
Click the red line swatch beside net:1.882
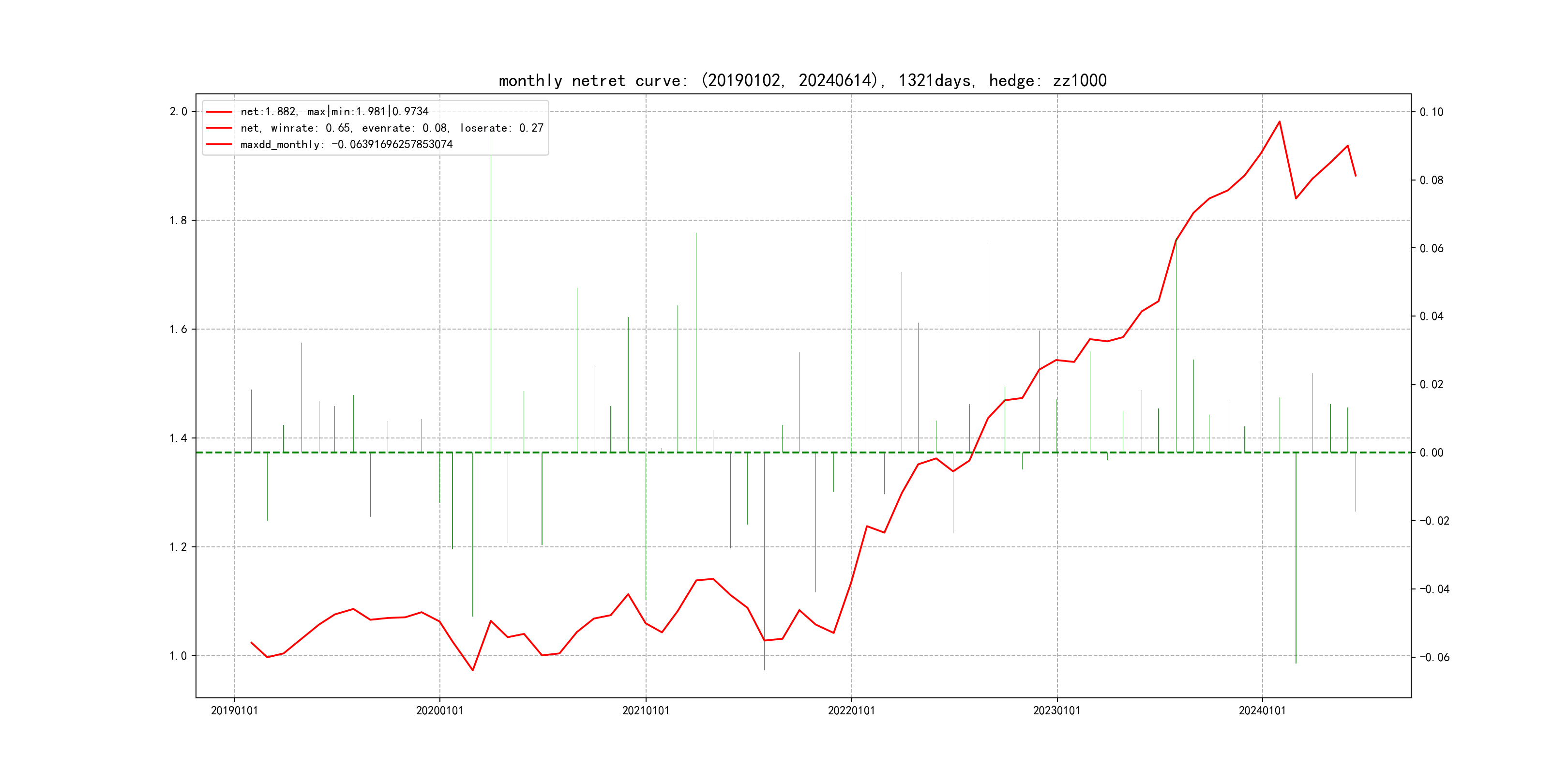[219, 111]
